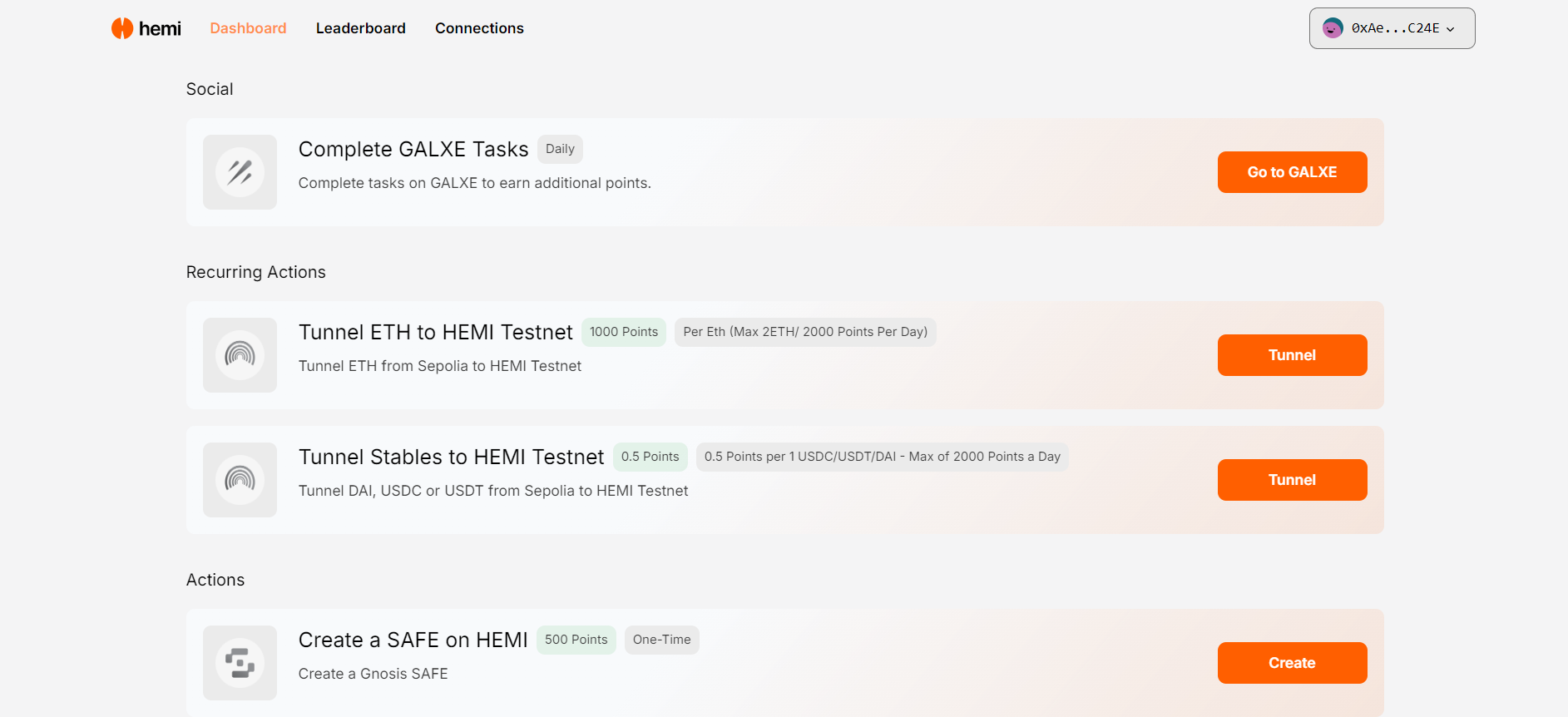Image resolution: width=1568 pixels, height=717 pixels.
Task: Open the 0xAe...C24E wallet dropdown
Action: coord(1392,28)
